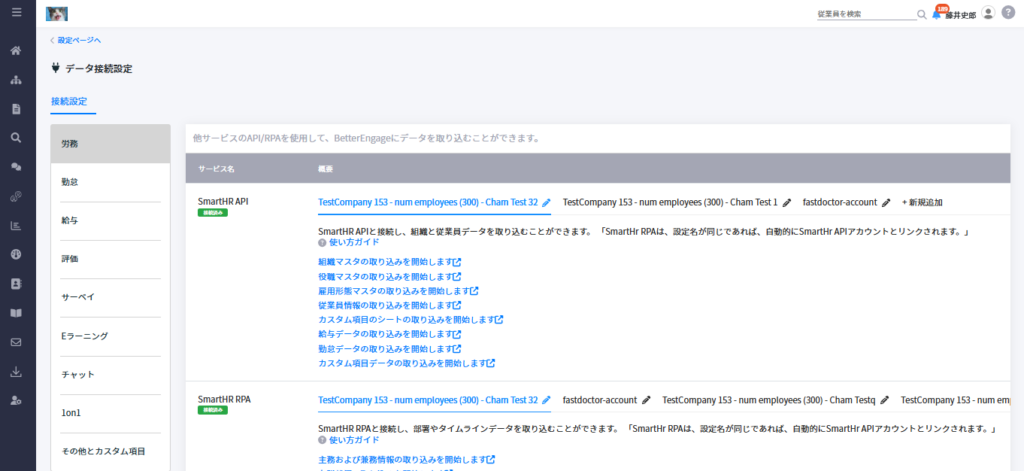Click カスタム項目のシートの取り込みを開始します link
The width and height of the screenshot is (1024, 471).
(411, 319)
